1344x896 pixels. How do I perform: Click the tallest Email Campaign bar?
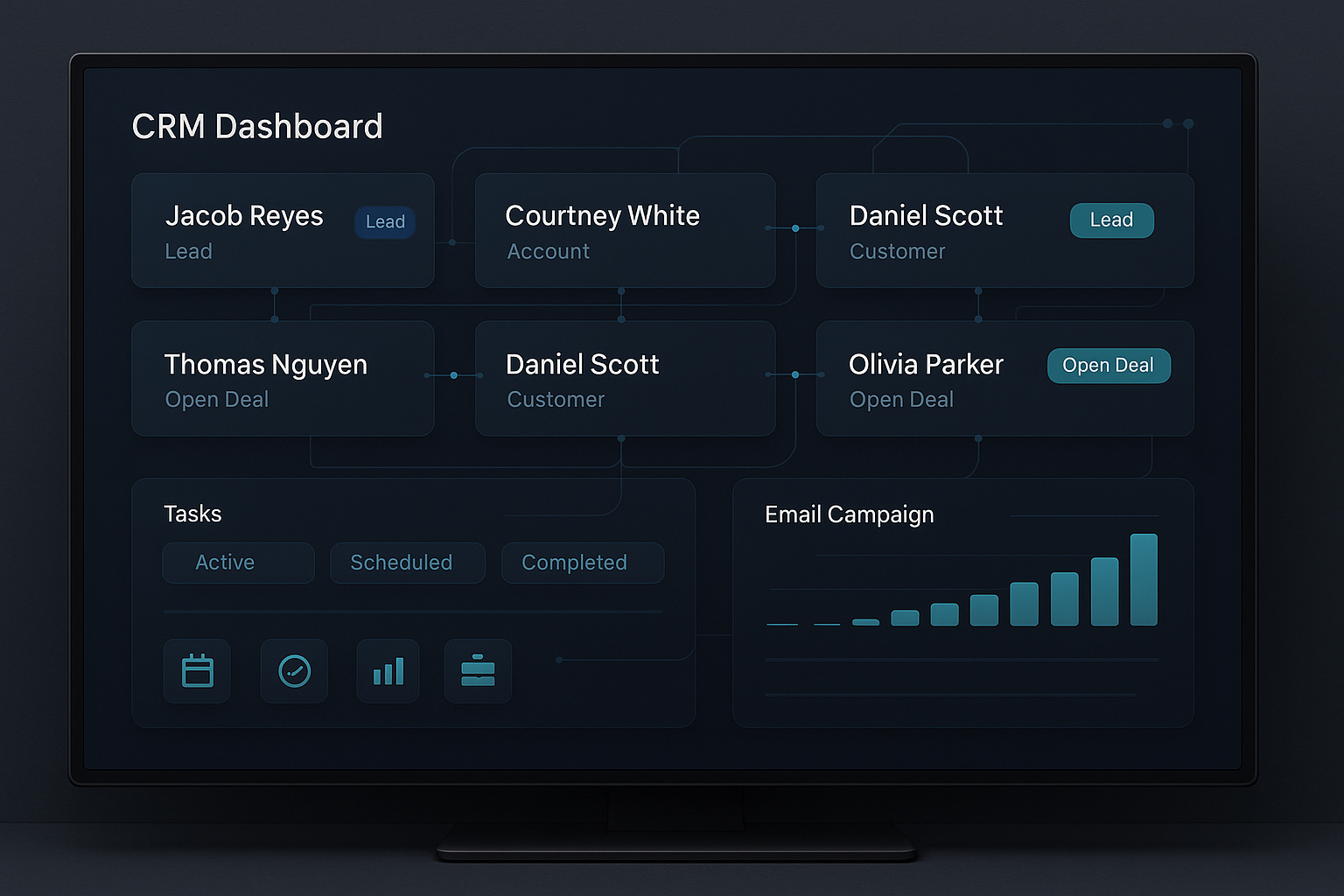tap(1144, 579)
